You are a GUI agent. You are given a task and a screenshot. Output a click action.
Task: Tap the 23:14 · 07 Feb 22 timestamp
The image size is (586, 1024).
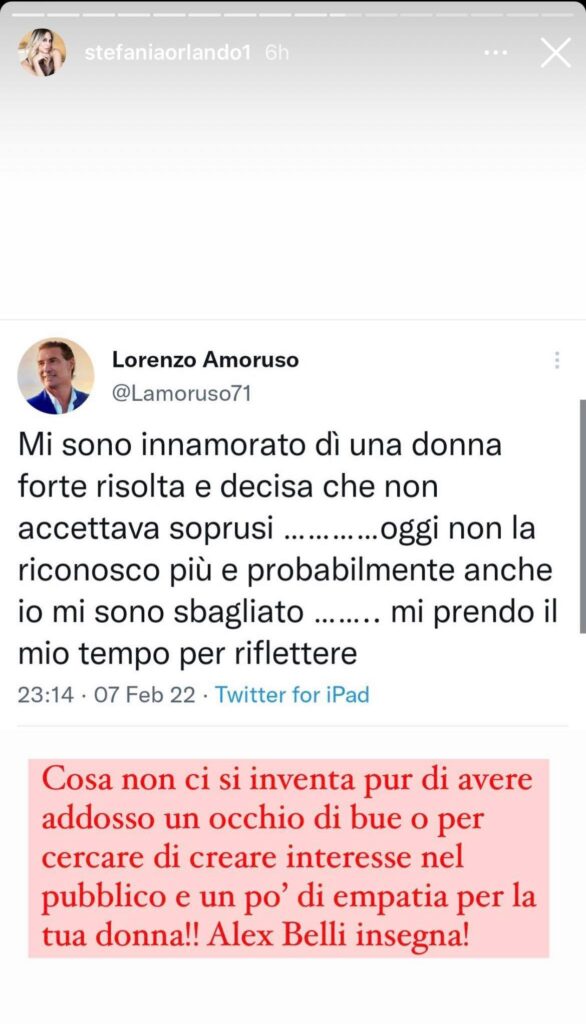106,694
